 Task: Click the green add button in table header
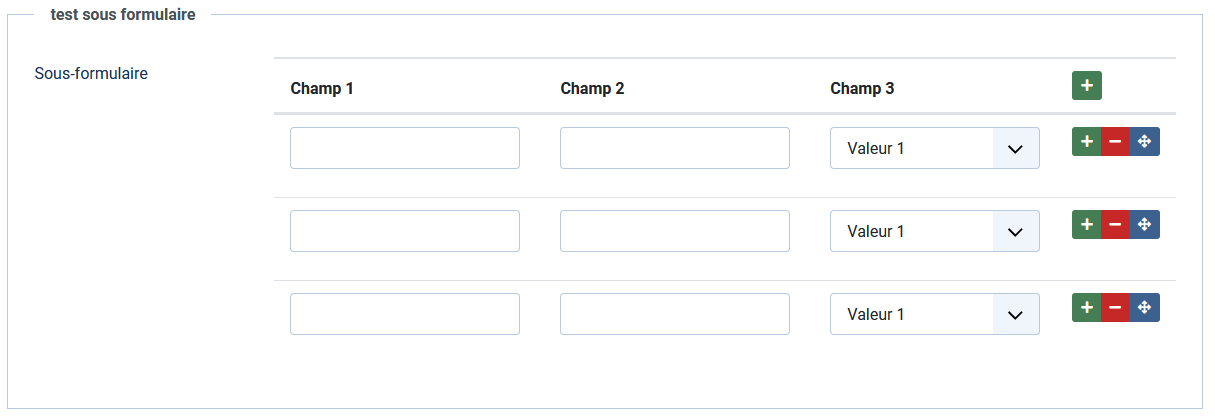(x=1087, y=86)
